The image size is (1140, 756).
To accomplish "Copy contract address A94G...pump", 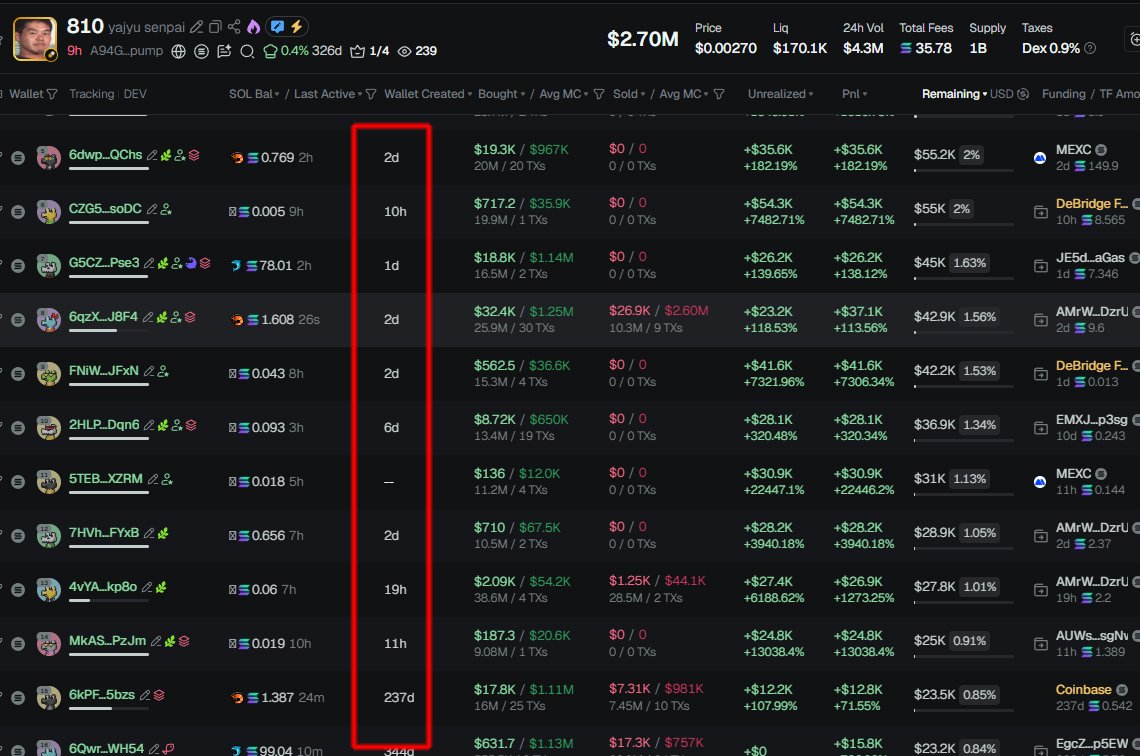I will (126, 51).
